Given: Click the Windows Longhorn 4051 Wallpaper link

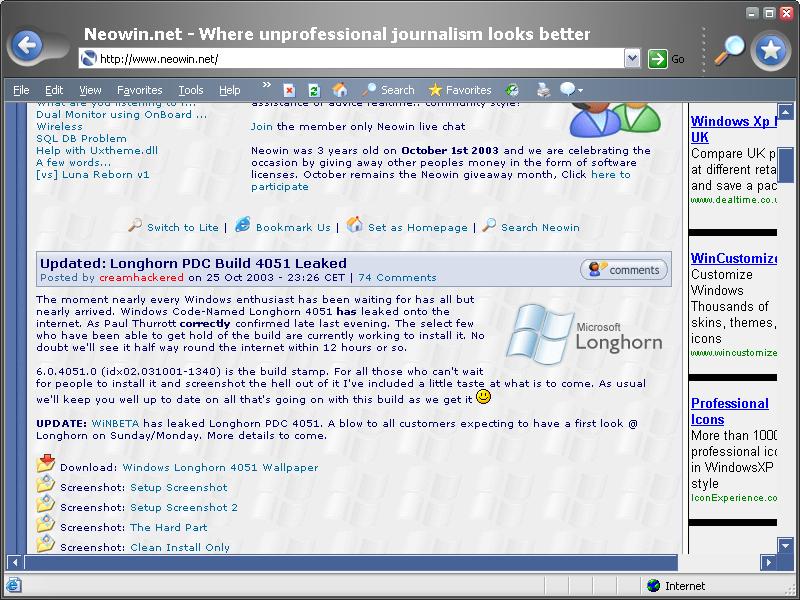Looking at the screenshot, I should (x=220, y=467).
